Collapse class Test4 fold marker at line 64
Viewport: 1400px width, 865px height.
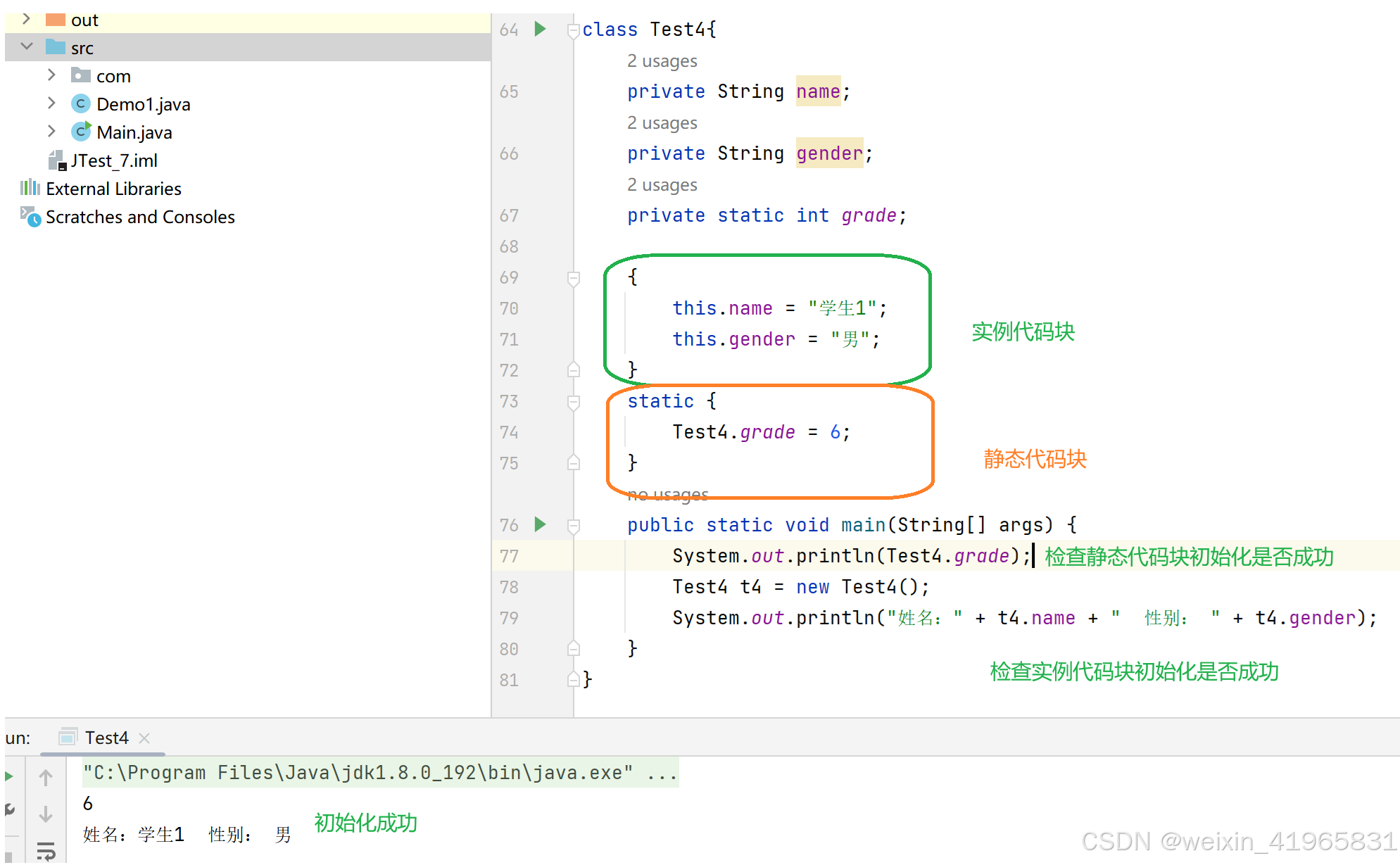573,30
